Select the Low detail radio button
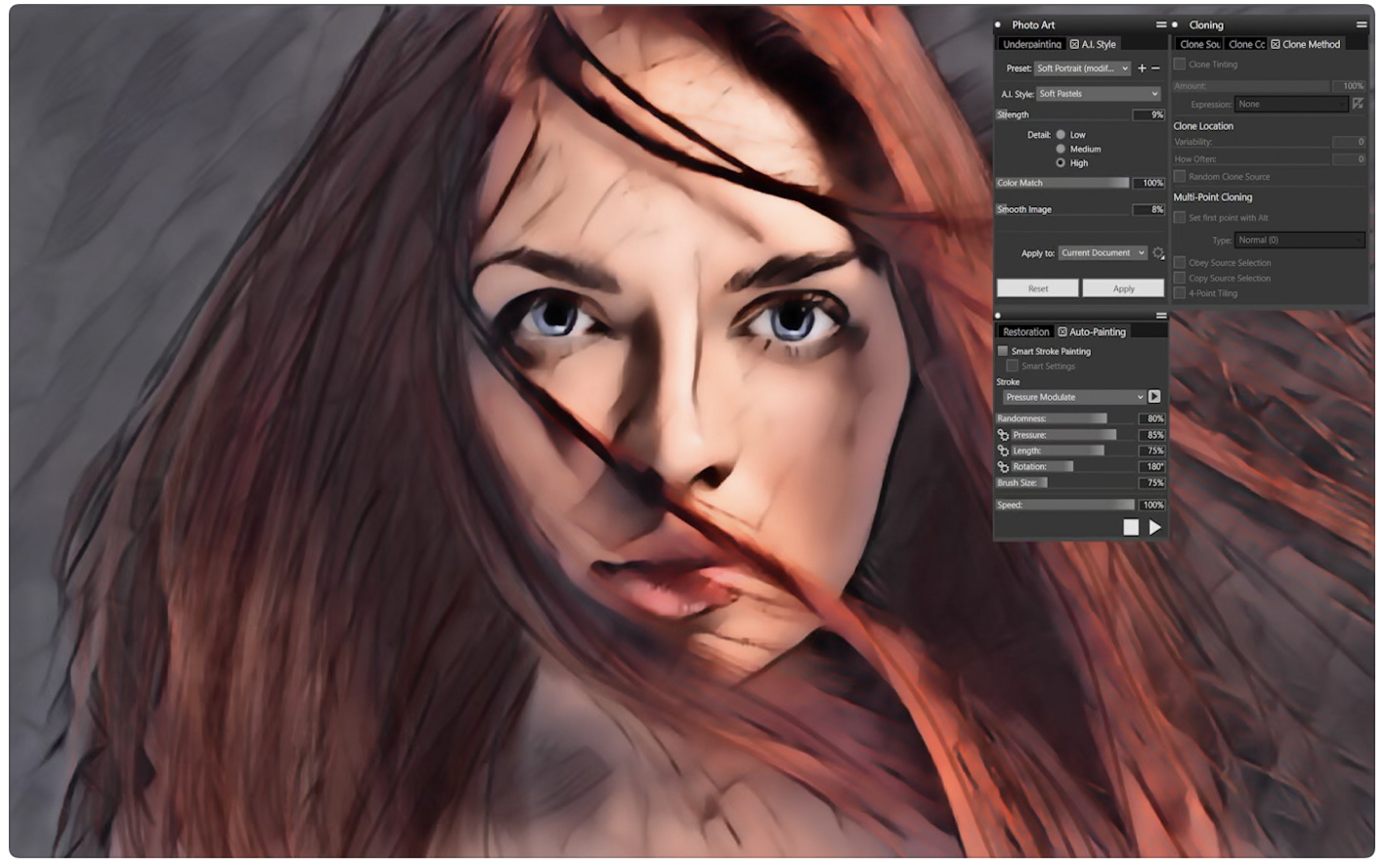Image resolution: width=1386 pixels, height=868 pixels. click(x=1061, y=135)
